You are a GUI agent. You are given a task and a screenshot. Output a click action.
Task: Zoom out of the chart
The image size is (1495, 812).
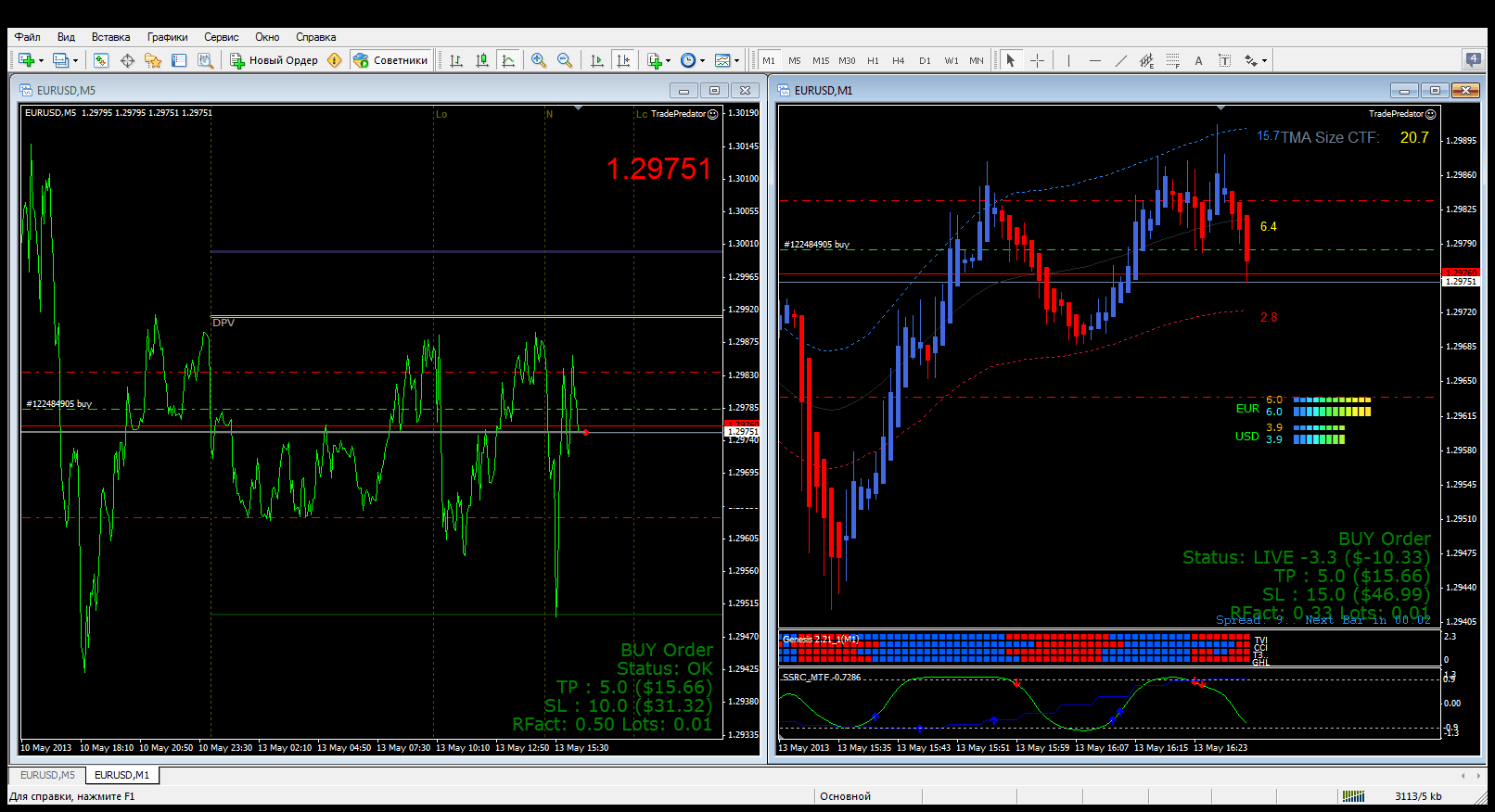(565, 60)
